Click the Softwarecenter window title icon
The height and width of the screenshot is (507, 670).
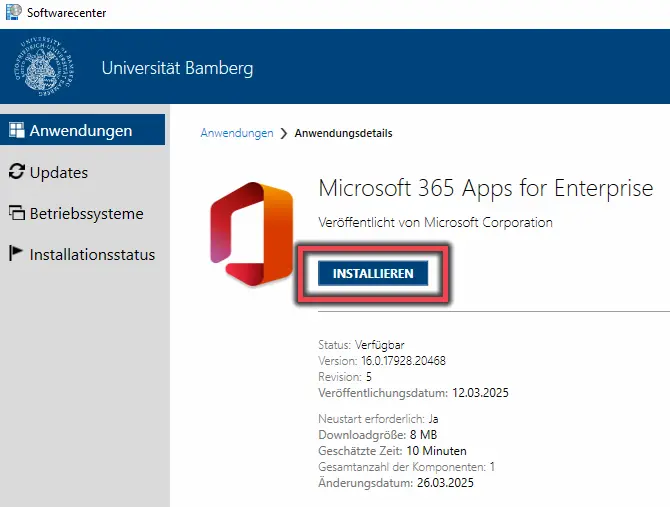click(13, 12)
